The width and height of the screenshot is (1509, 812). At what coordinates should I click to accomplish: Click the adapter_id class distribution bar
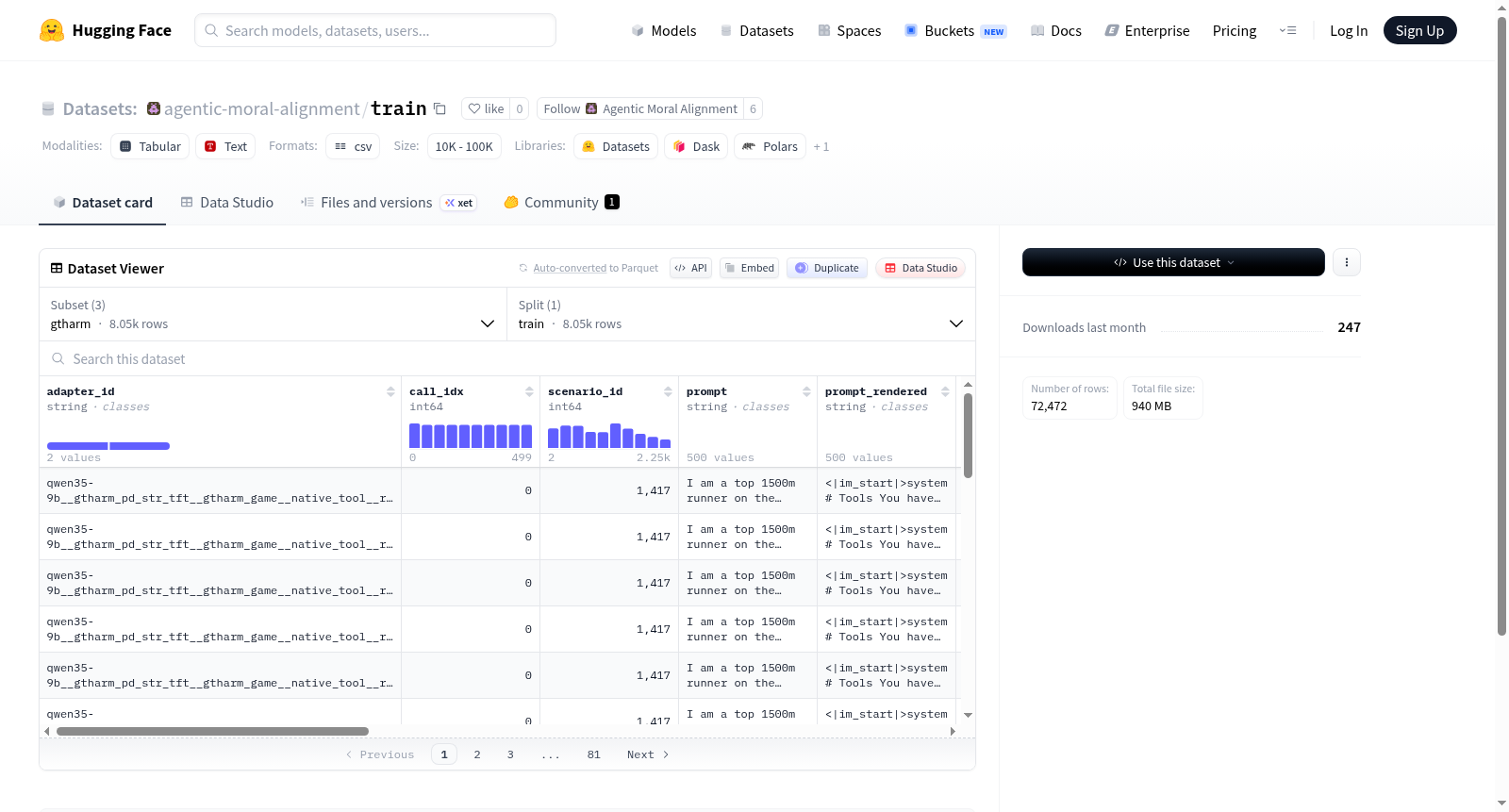[108, 446]
